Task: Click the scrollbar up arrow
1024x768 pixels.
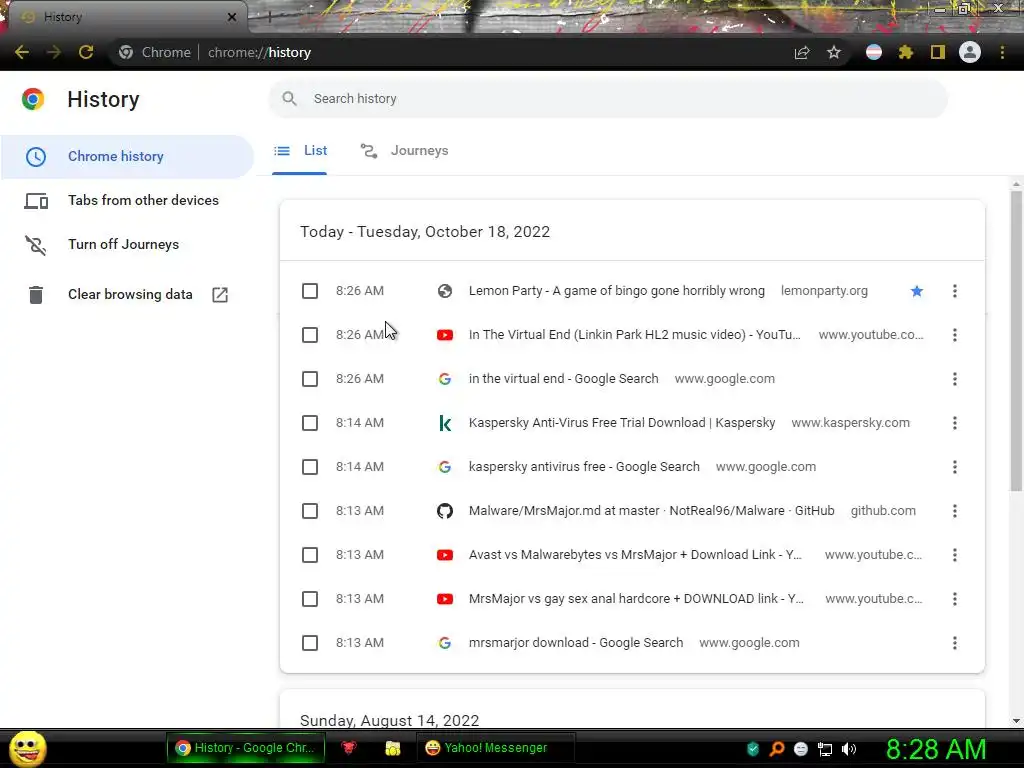Action: [1016, 184]
